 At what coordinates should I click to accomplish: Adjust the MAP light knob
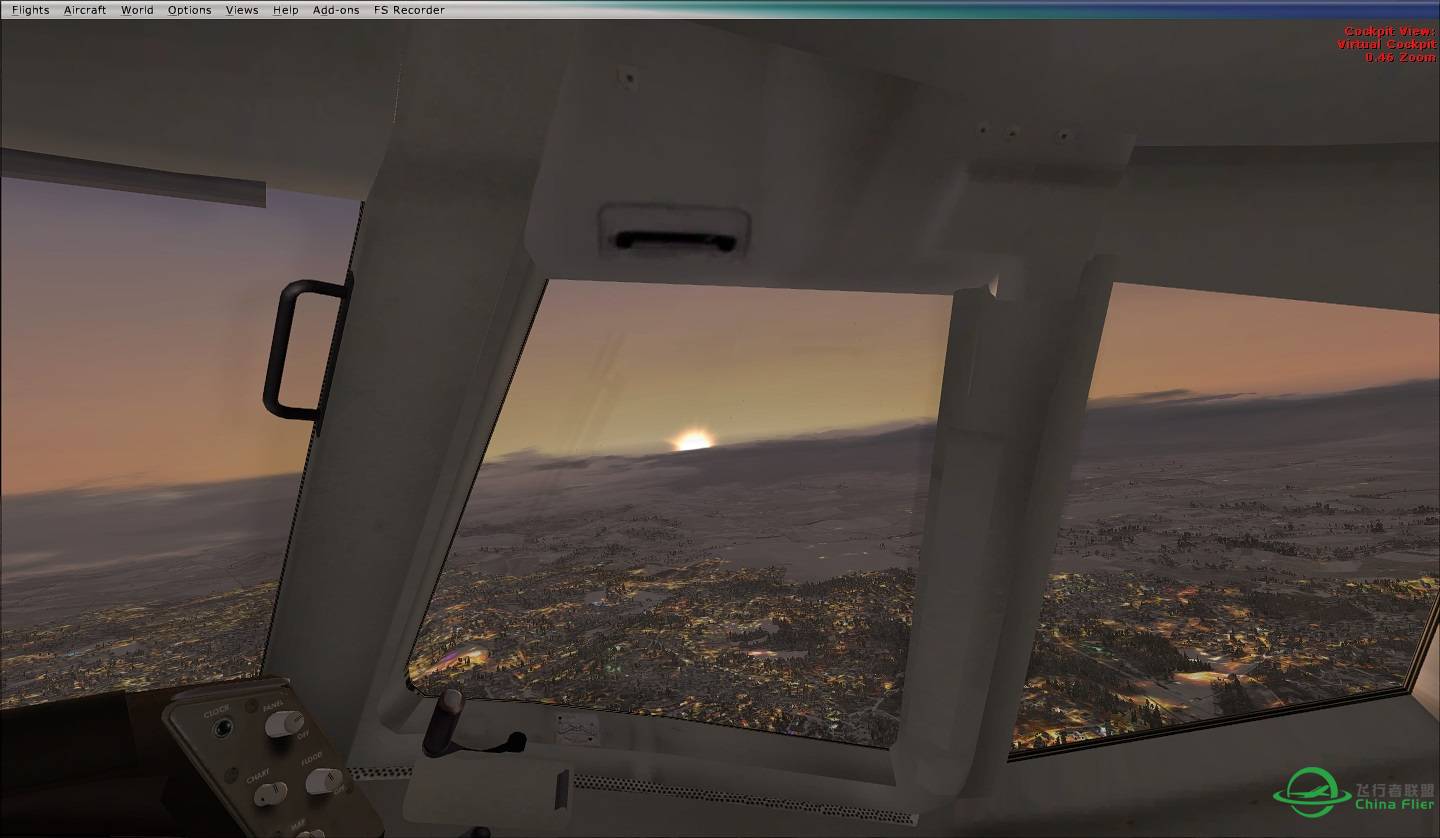pyautogui.click(x=308, y=832)
